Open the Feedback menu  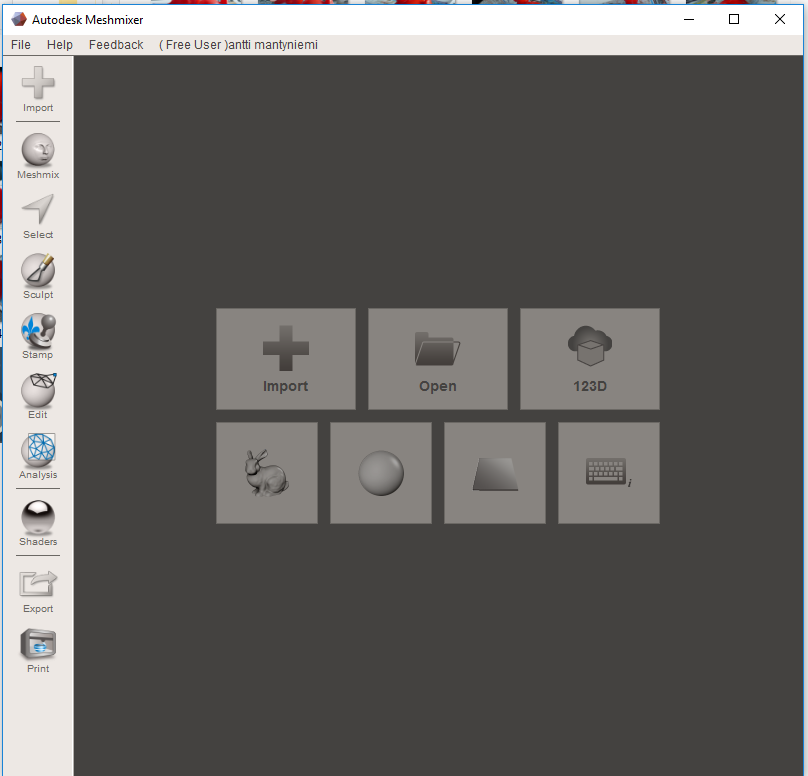pyautogui.click(x=116, y=45)
